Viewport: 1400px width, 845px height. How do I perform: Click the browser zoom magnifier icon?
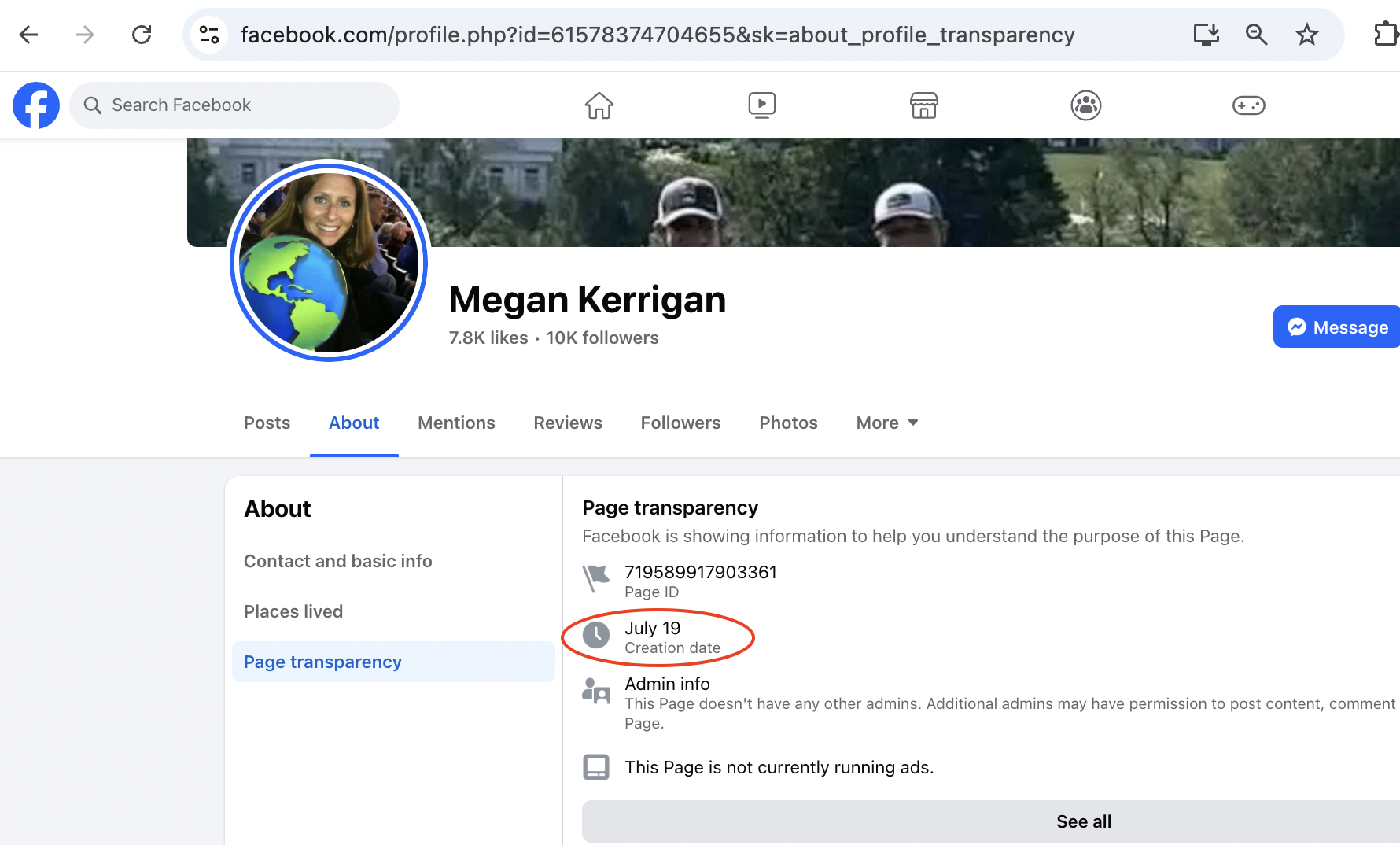pos(1257,35)
